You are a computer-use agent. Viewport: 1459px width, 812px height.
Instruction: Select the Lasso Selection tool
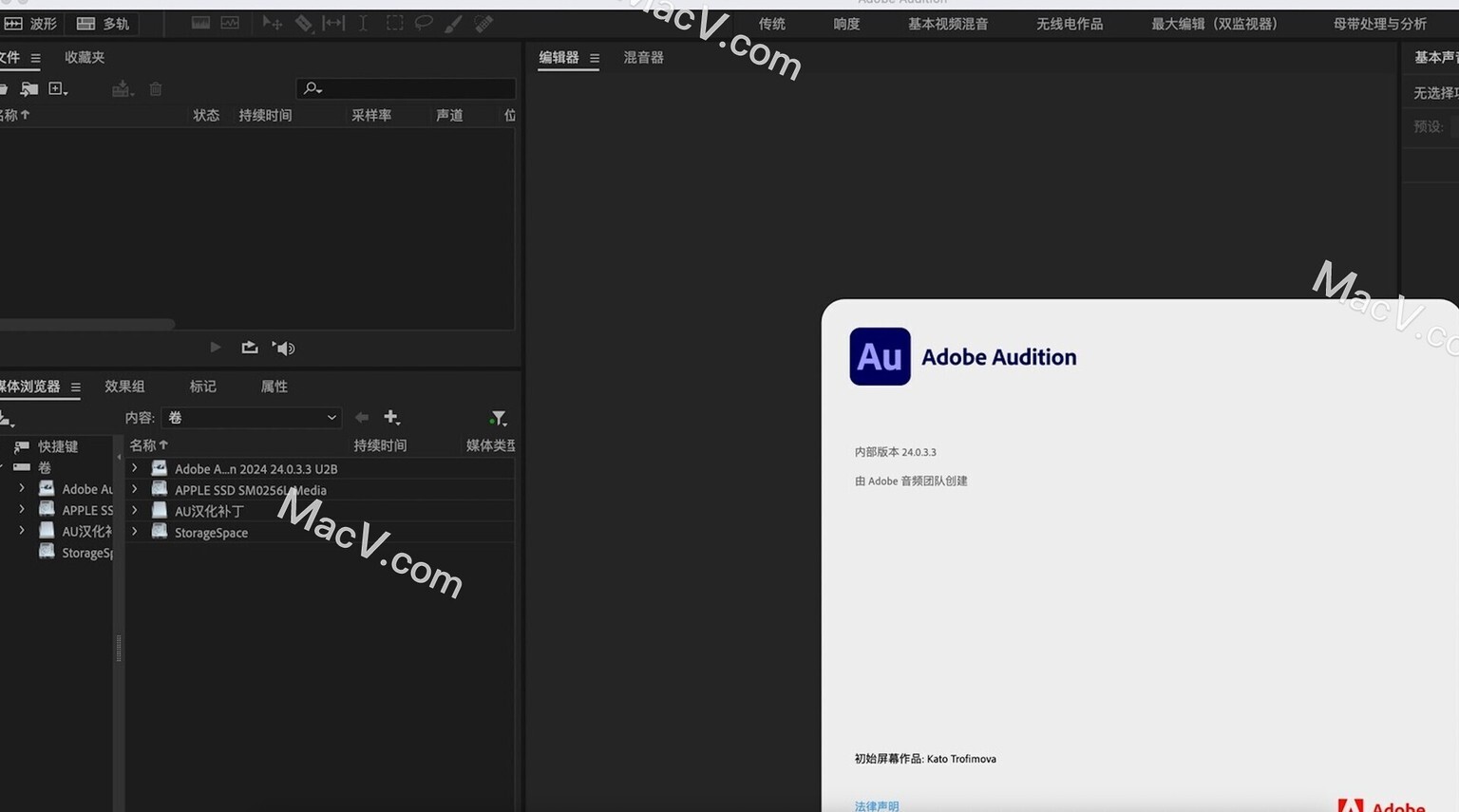click(x=424, y=23)
